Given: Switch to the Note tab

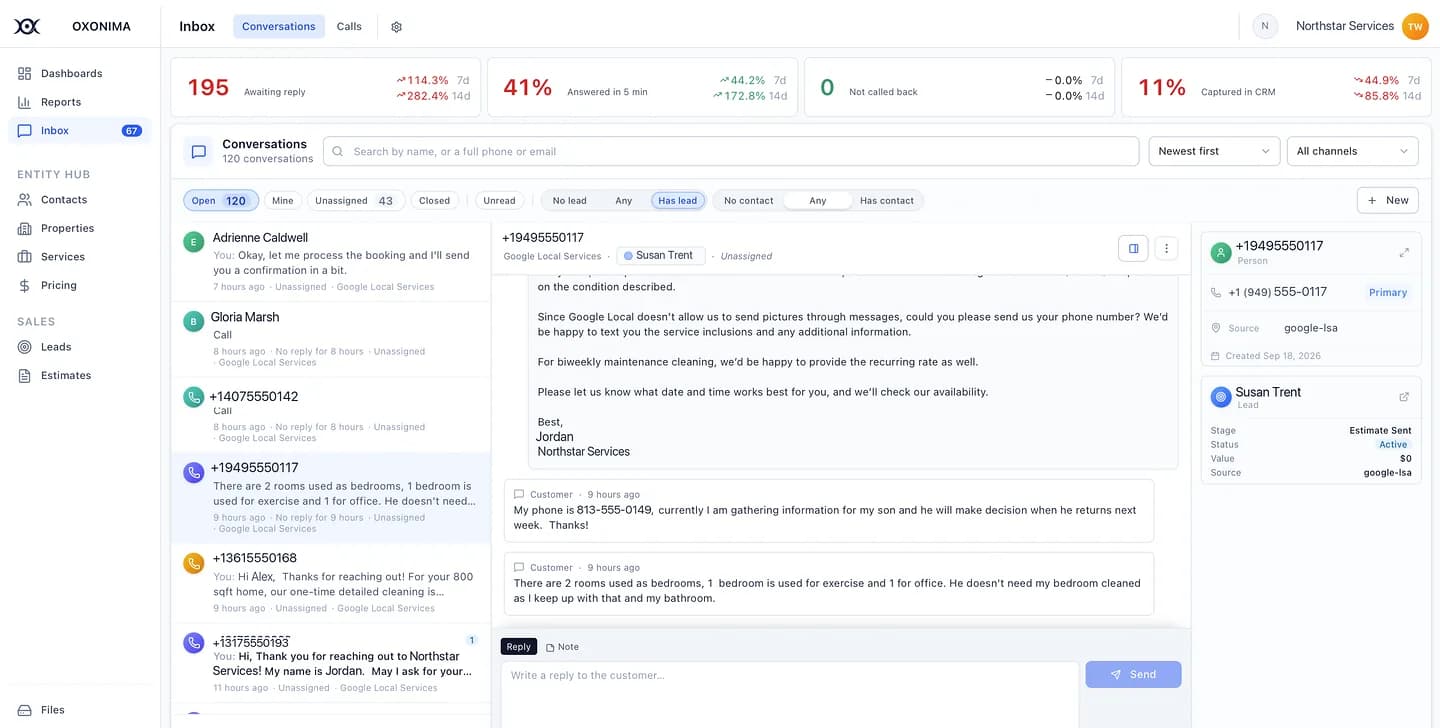Looking at the screenshot, I should tap(562, 647).
